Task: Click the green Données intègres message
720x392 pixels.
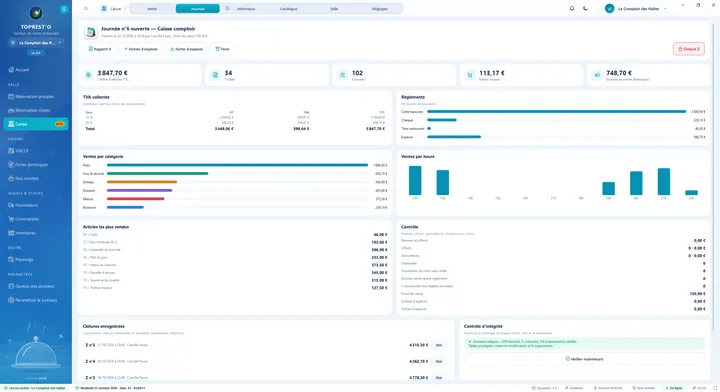Action: click(x=585, y=344)
